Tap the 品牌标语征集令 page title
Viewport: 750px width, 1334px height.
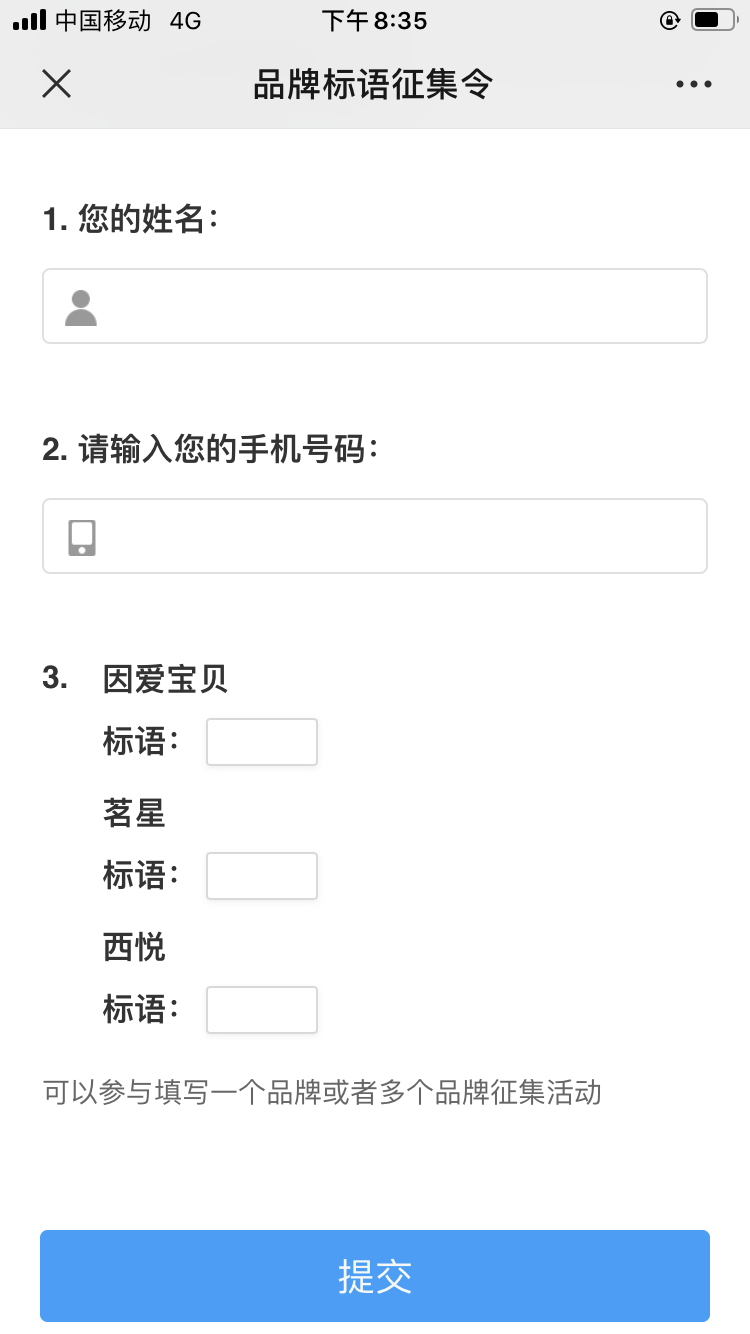[x=373, y=84]
